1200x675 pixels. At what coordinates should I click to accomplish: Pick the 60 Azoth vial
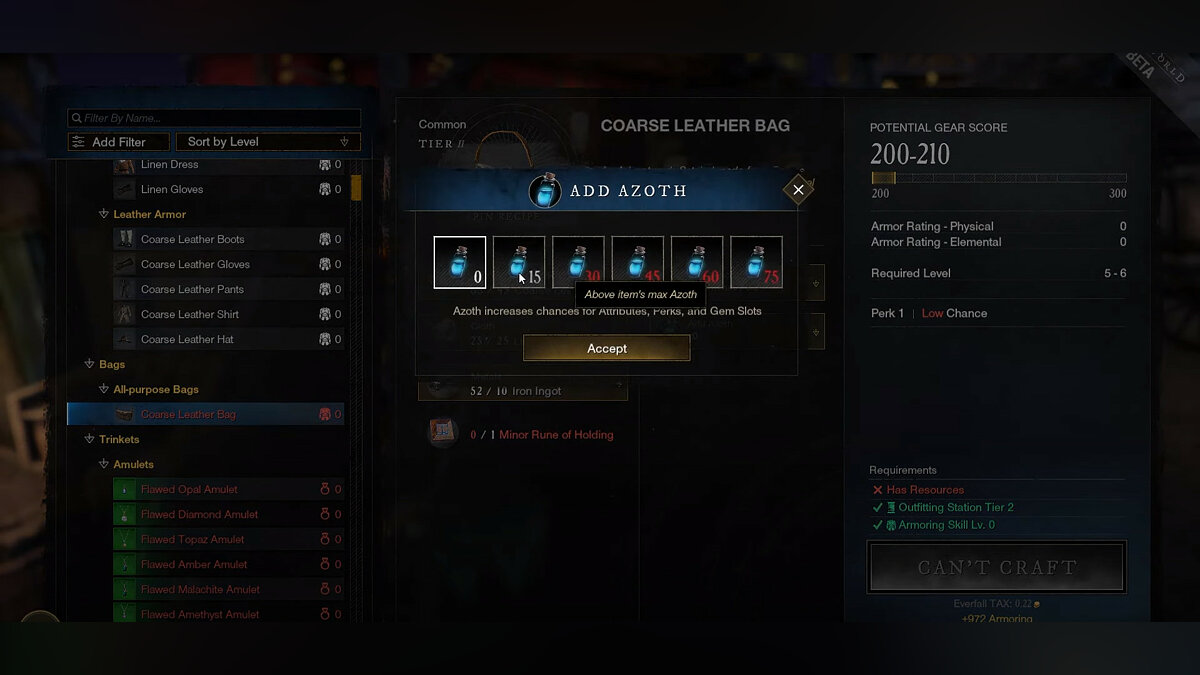[697, 262]
